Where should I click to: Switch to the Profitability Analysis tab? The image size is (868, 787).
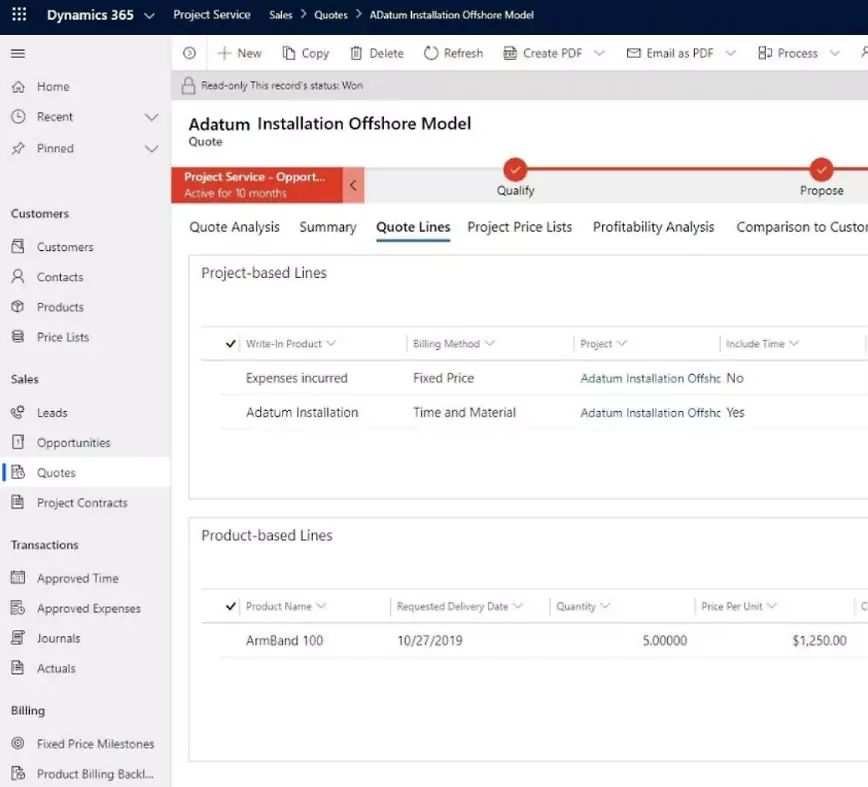coord(653,227)
